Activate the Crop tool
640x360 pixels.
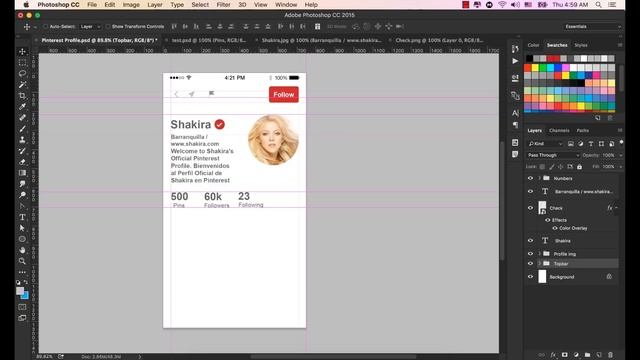(22, 96)
